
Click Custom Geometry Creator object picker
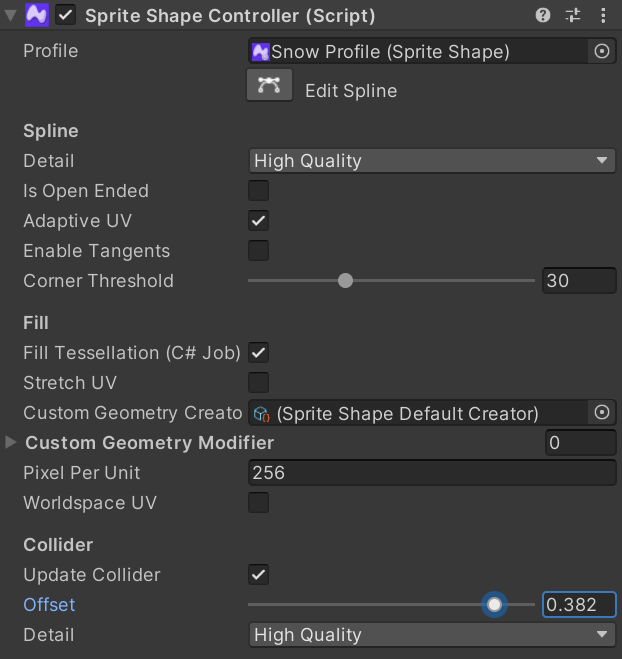[602, 413]
